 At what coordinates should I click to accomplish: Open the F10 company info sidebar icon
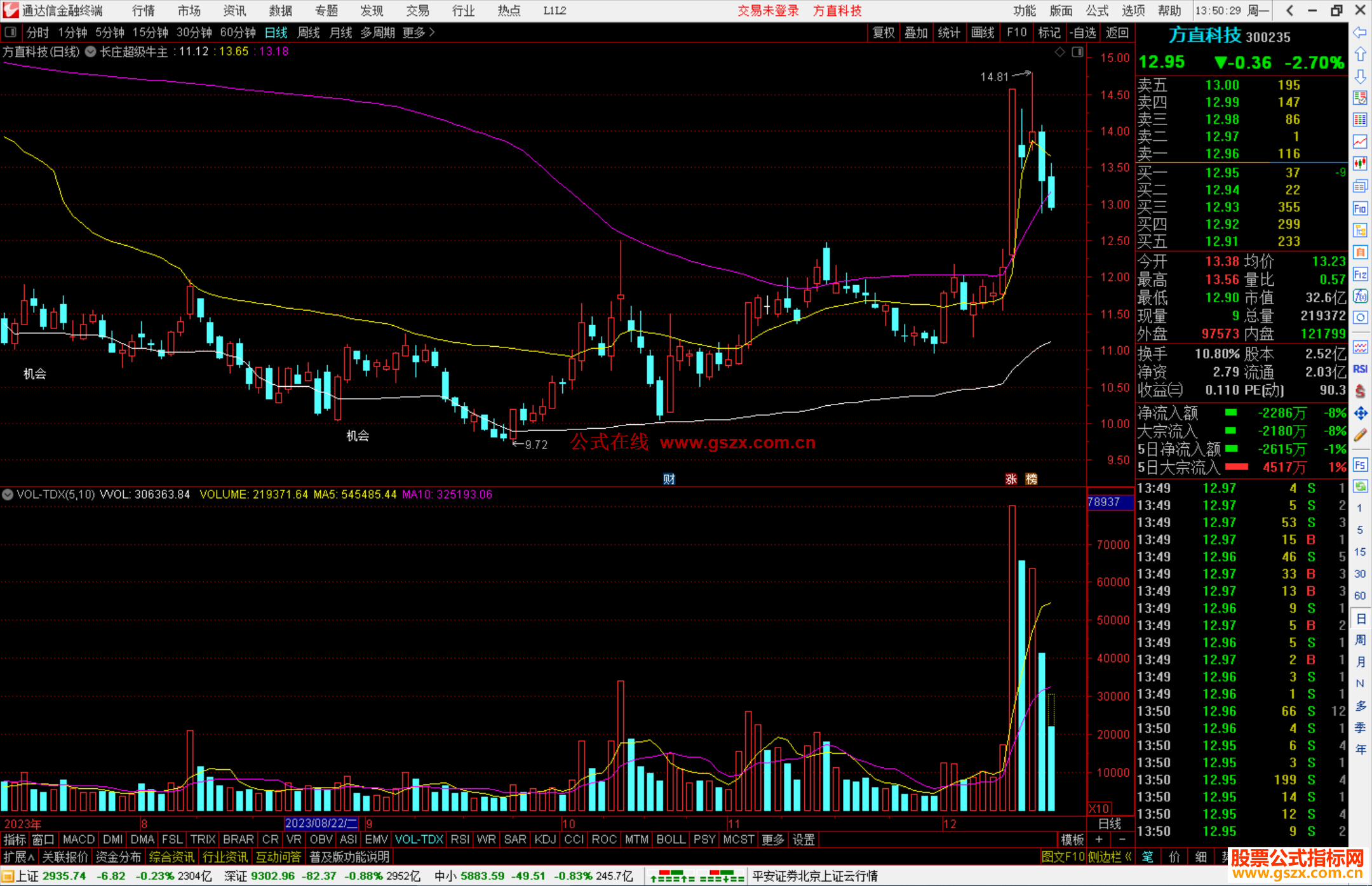click(1360, 208)
